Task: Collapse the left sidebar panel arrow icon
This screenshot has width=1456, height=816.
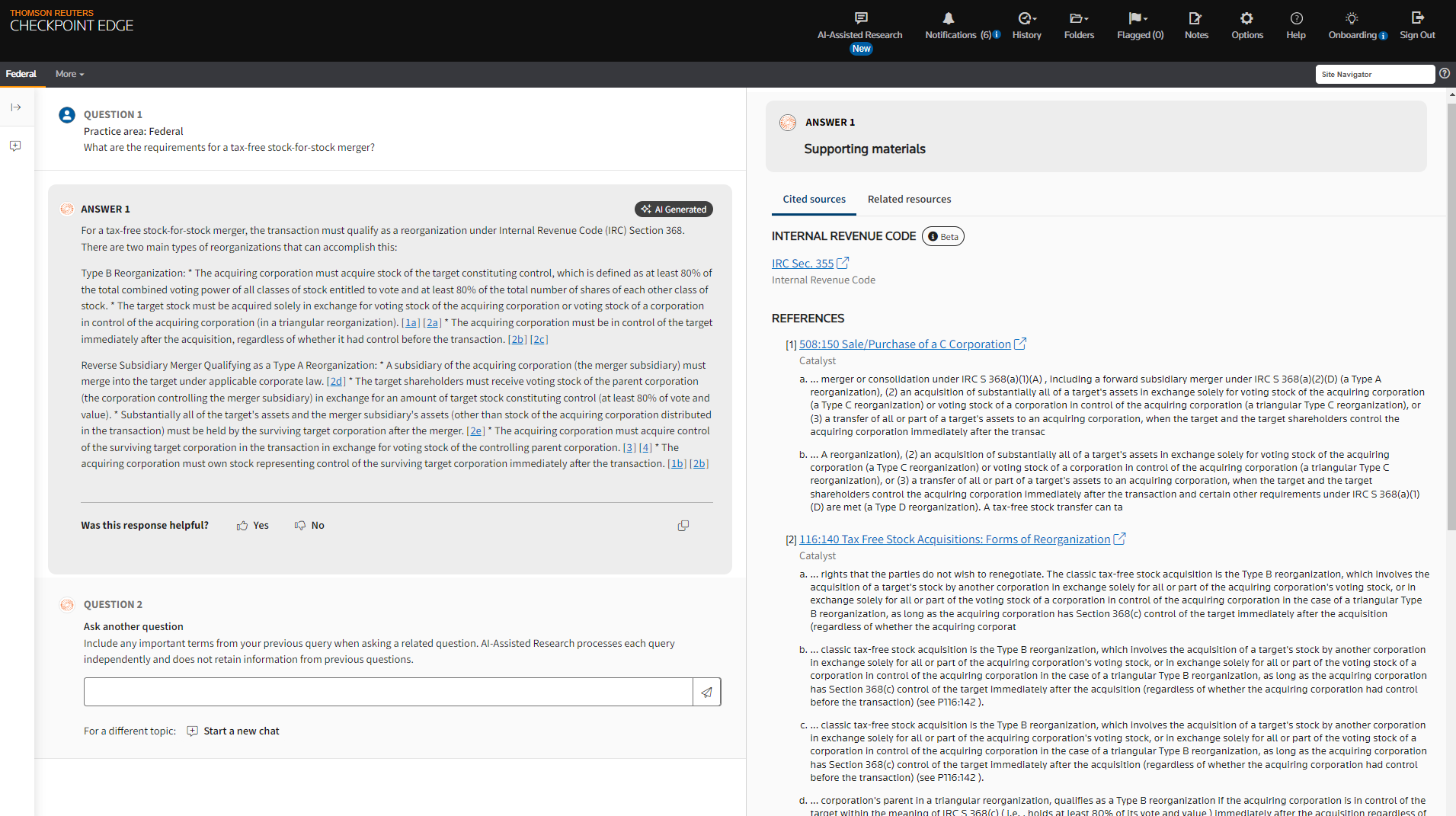Action: 16,107
